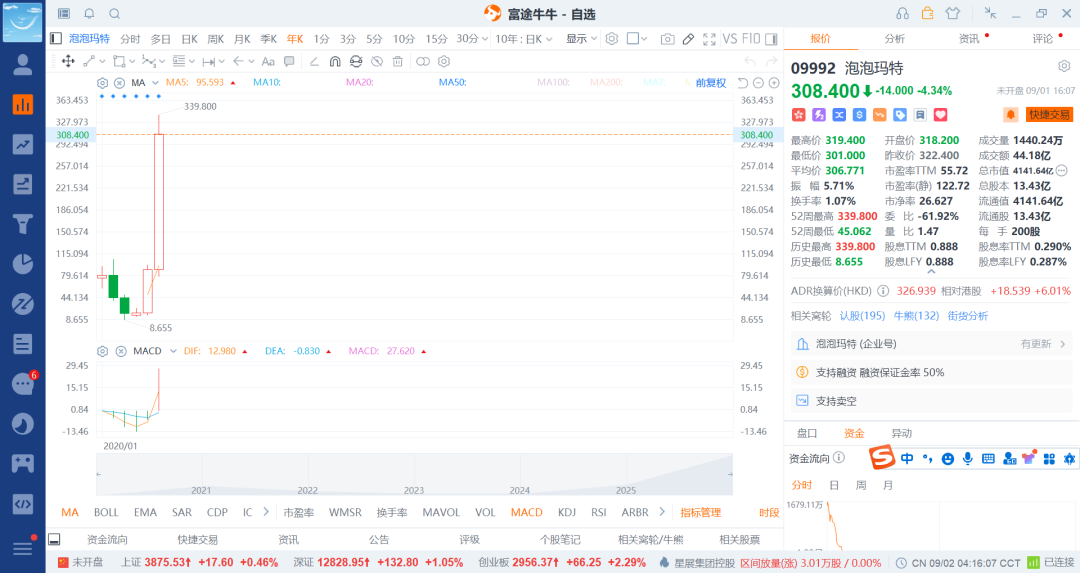Switch to 周K weekly chart tab
The image size is (1080, 573).
(x=216, y=39)
